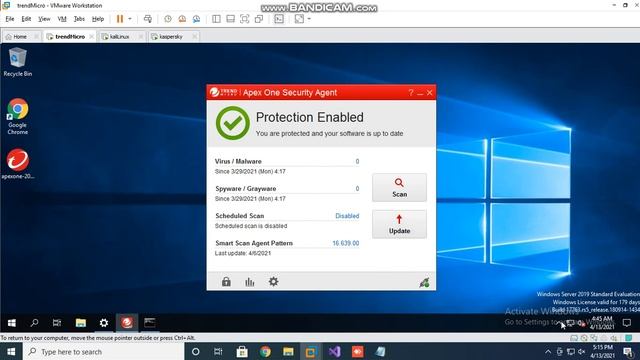
Task: Open Visual Studio on host taskbar
Action: [335, 351]
